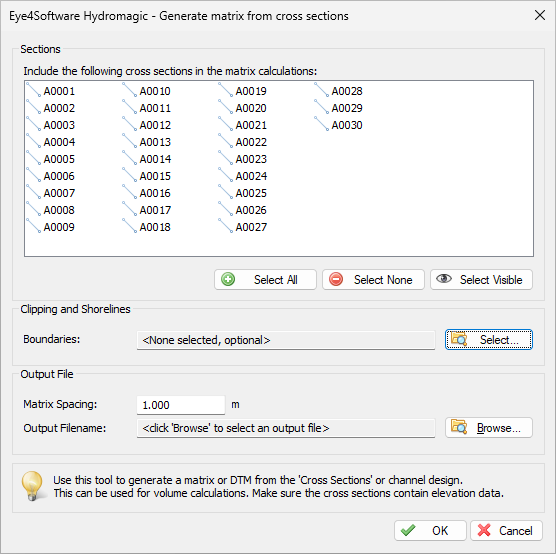This screenshot has width=556, height=554.
Task: Click the lightbulb tip icon
Action: click(32, 486)
